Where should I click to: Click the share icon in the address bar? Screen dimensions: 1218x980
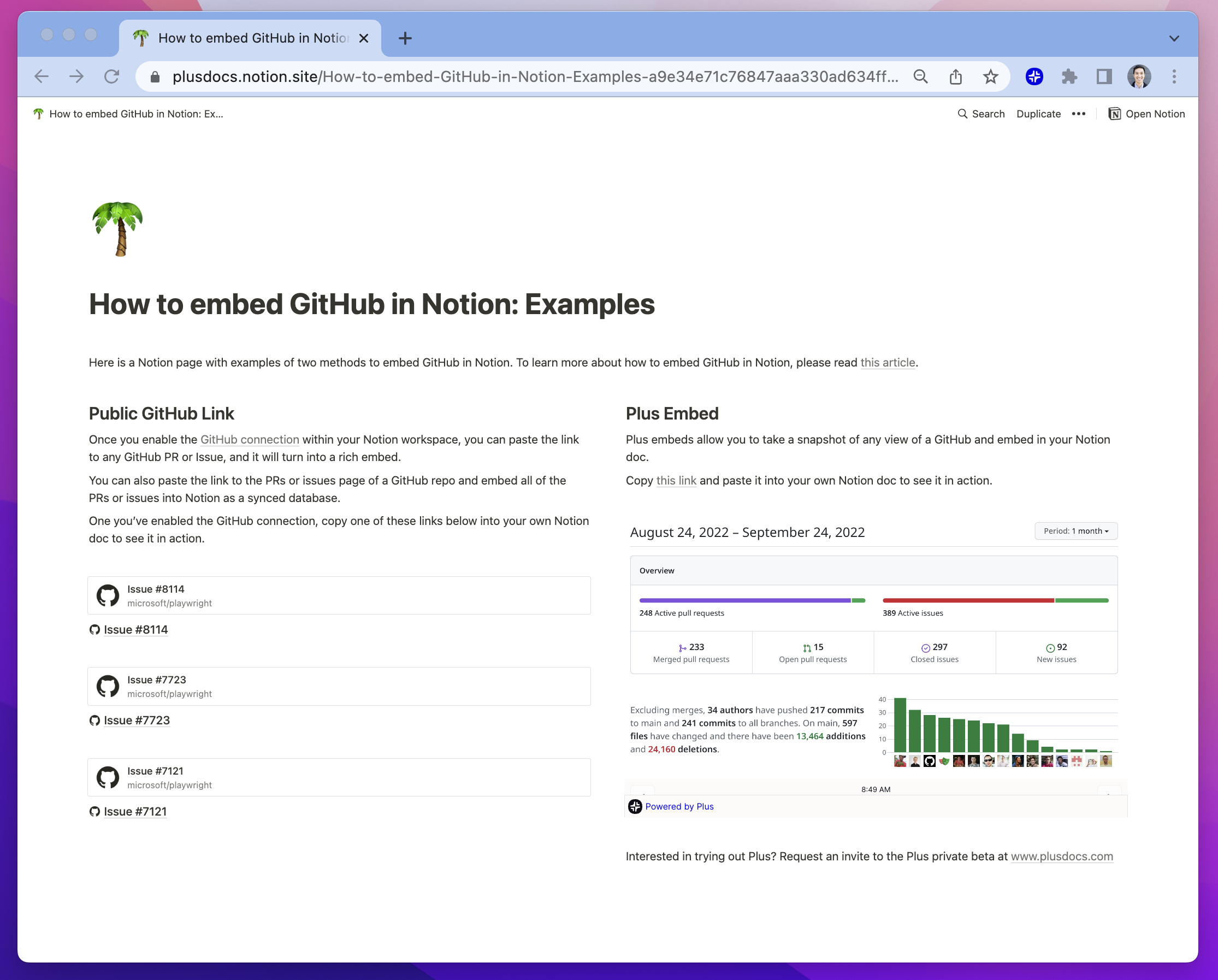coord(955,76)
